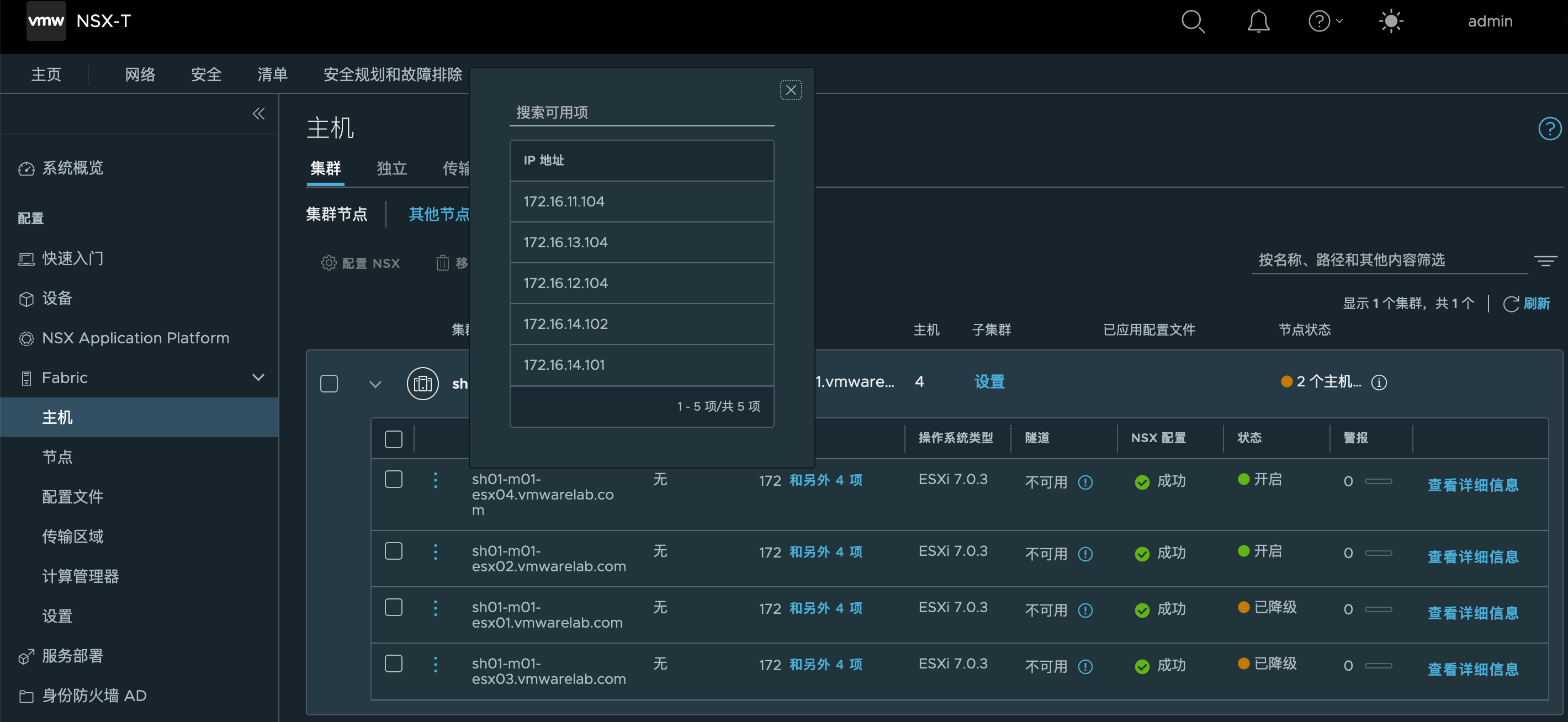Close the IP address popup
This screenshot has width=1568, height=722.
(791, 90)
